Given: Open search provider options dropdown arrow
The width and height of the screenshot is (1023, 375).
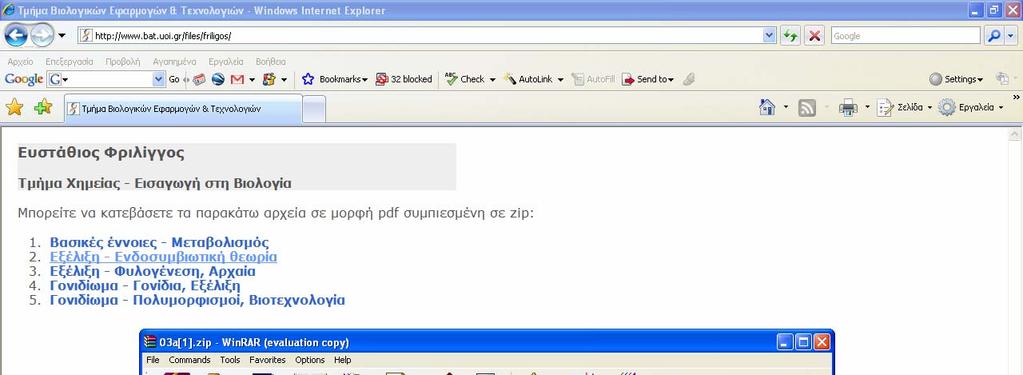Looking at the screenshot, I should [x=1011, y=36].
